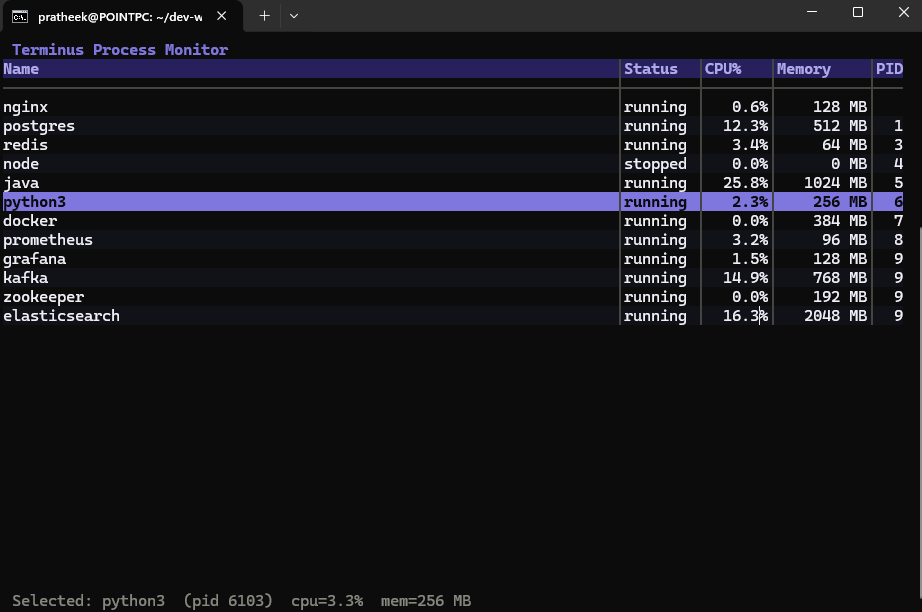Click the 12.3% CPU value for postgres

746,126
